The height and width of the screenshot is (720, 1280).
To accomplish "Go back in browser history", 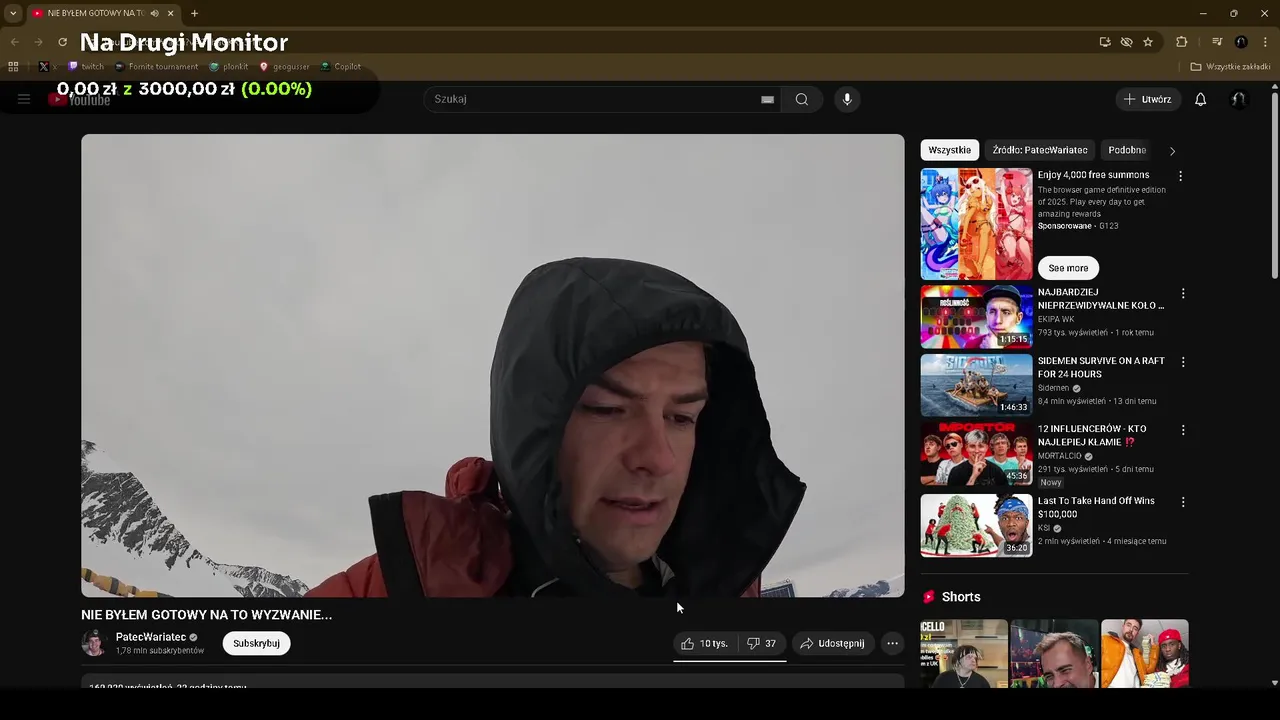I will [14, 42].
